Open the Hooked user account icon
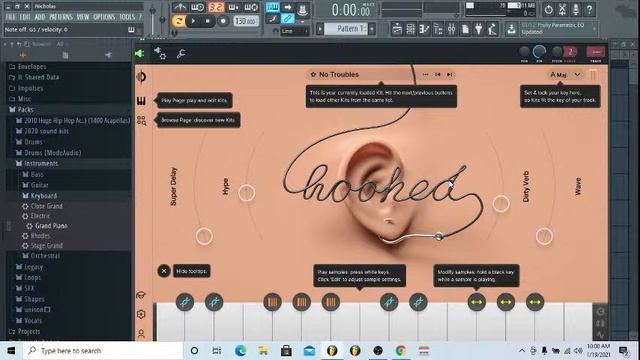The image size is (640, 360). (141, 334)
